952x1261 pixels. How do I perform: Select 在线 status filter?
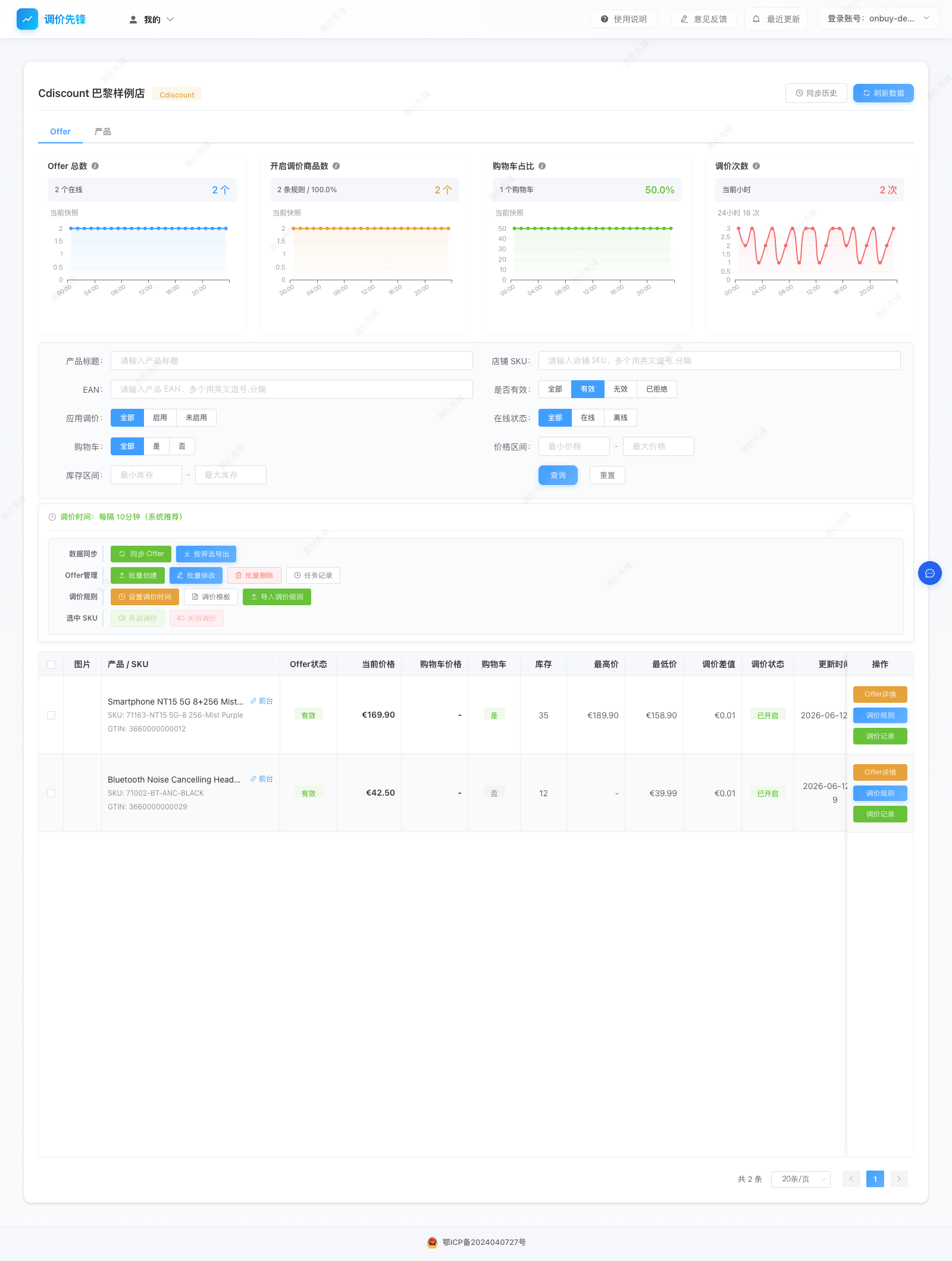click(588, 418)
